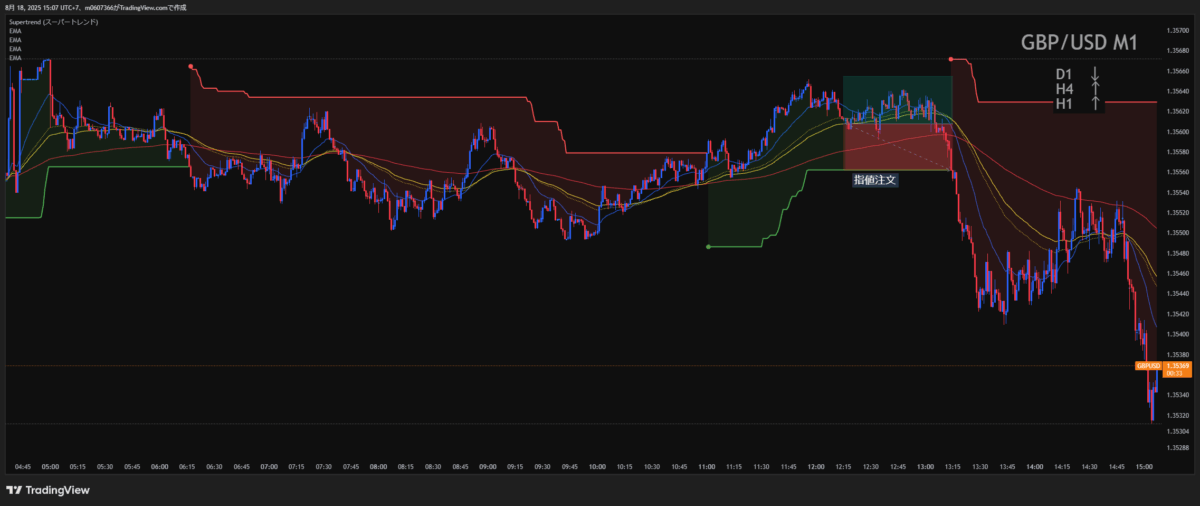Viewport: 1200px width, 506px height.
Task: Select the Supertrend indicator legend
Action: coord(52,21)
